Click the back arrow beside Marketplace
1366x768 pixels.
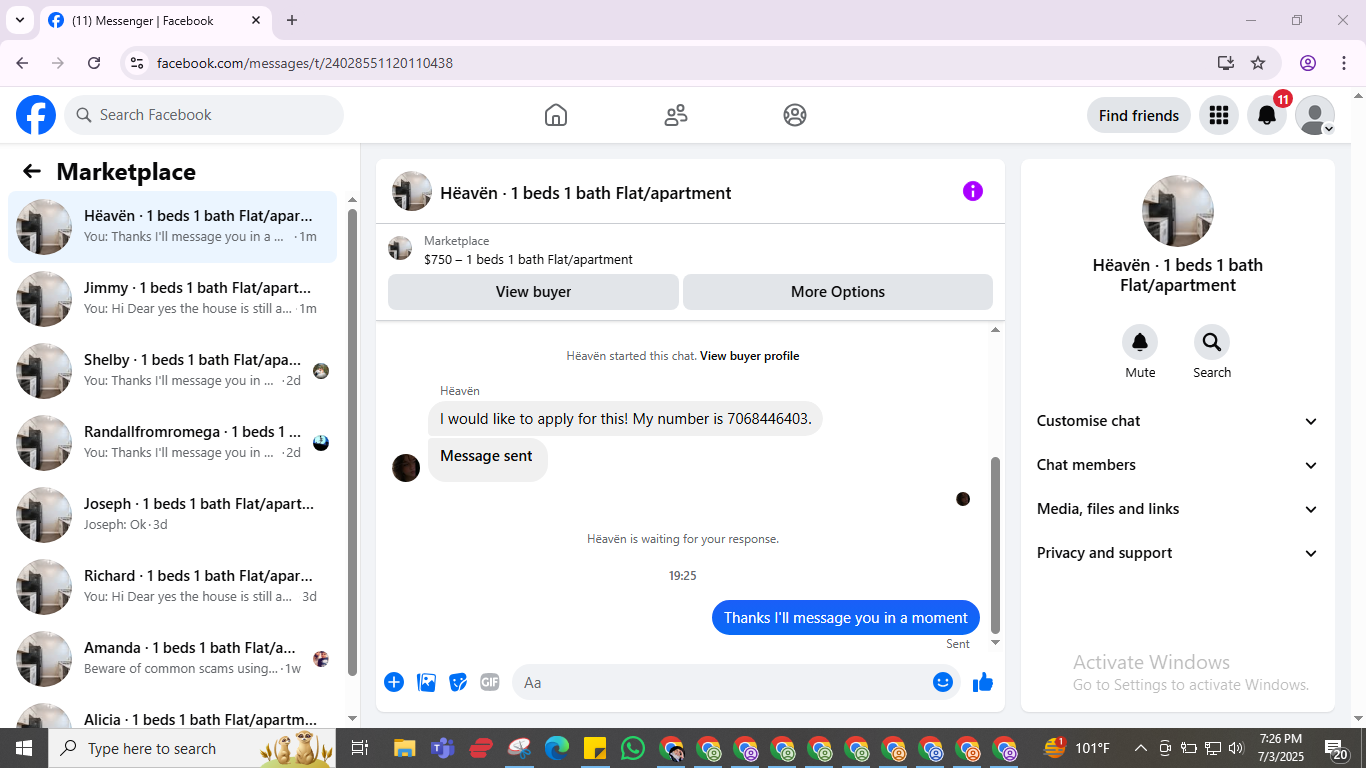32,171
